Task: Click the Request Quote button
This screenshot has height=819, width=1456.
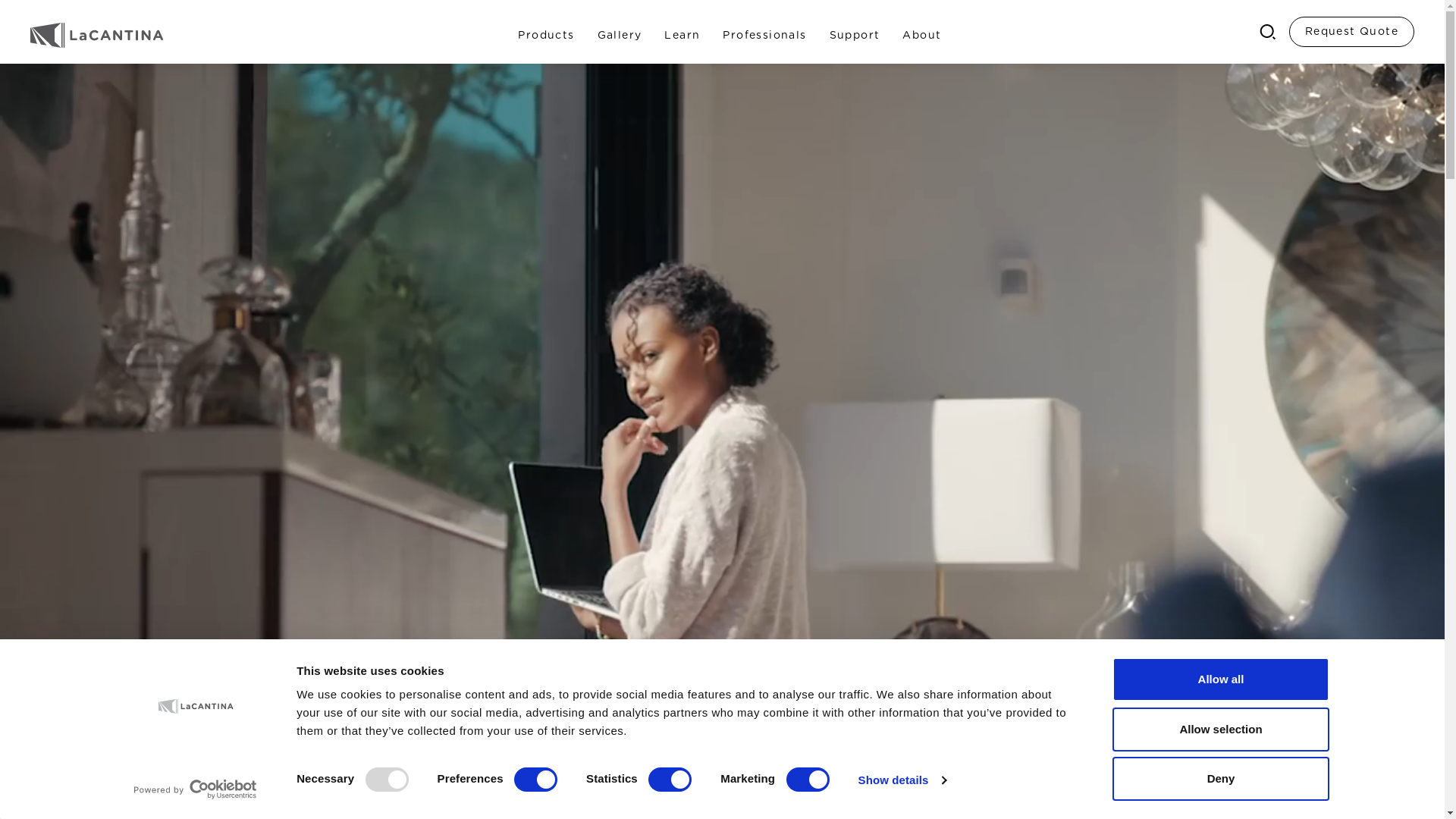Action: click(1351, 32)
